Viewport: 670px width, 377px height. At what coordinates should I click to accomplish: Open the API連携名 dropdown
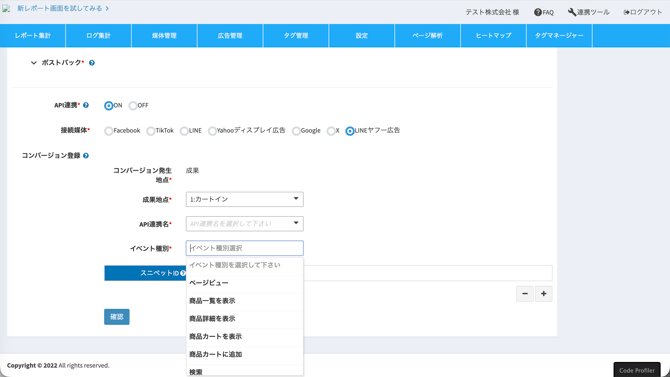(x=244, y=224)
